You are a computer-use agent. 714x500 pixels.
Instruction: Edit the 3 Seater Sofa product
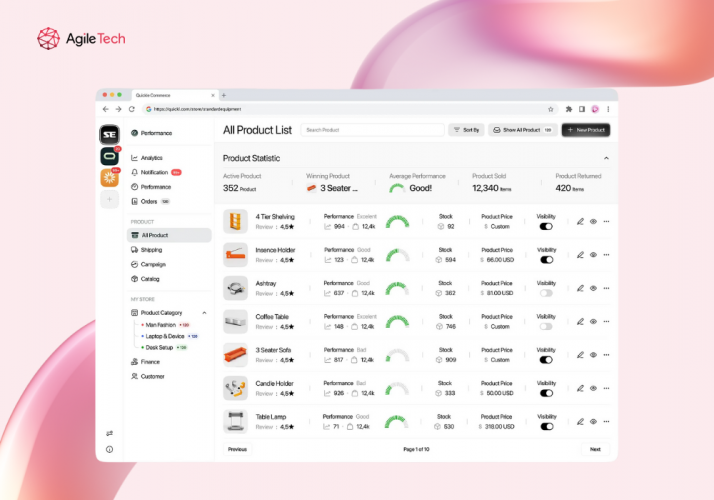coord(580,355)
